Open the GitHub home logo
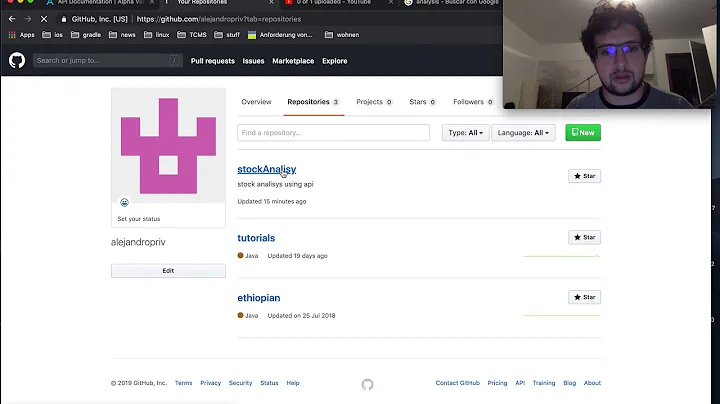The height and width of the screenshot is (404, 720). tap(17, 61)
